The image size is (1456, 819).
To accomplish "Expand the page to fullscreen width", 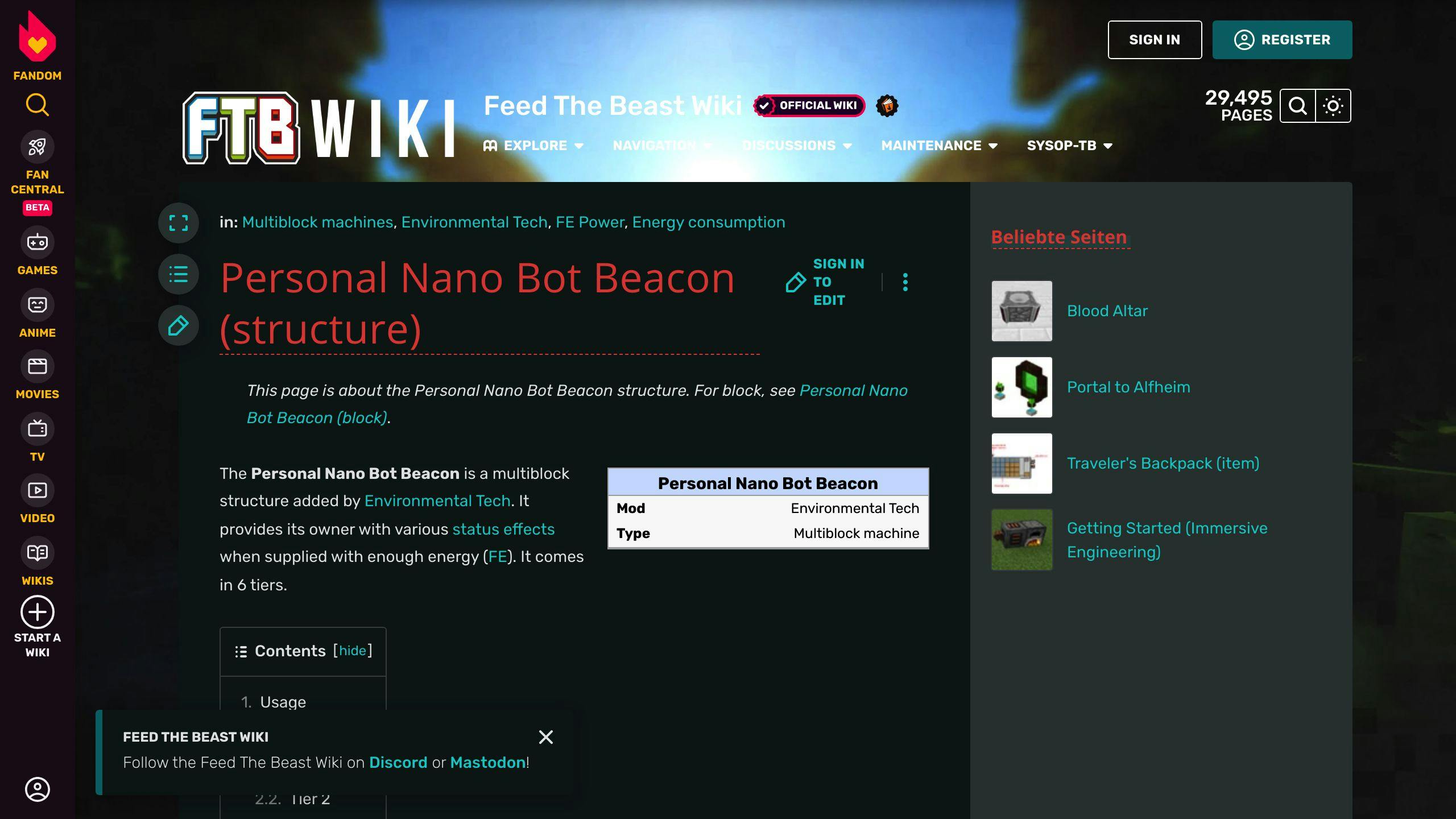I will click(179, 223).
